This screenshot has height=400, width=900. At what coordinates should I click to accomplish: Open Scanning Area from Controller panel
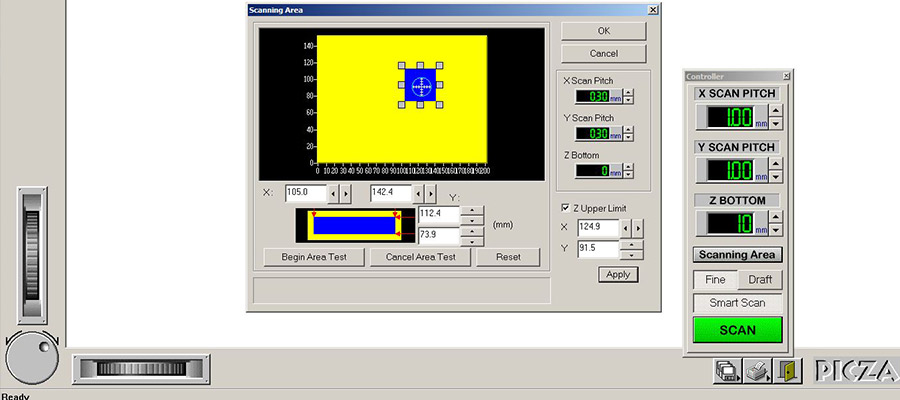click(738, 255)
